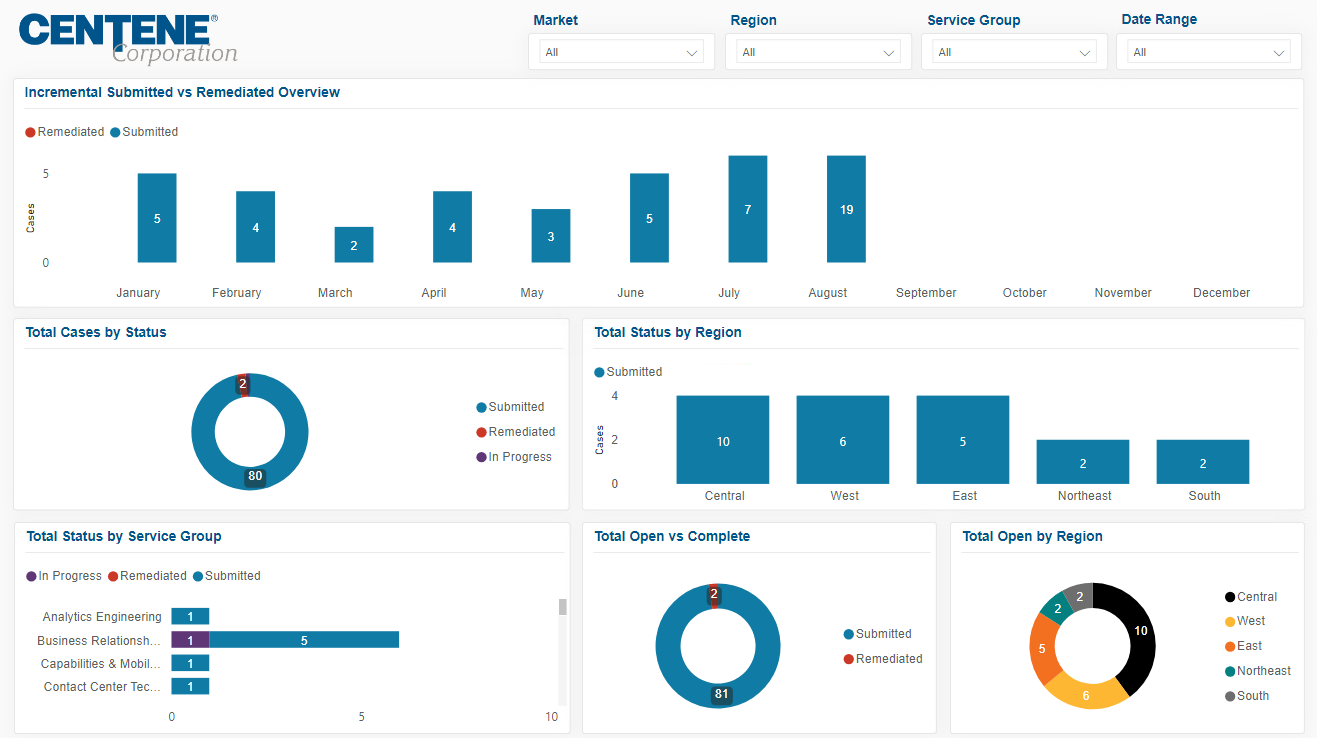The height and width of the screenshot is (738, 1317).
Task: Click the Centene Corporation logo
Action: (x=127, y=39)
